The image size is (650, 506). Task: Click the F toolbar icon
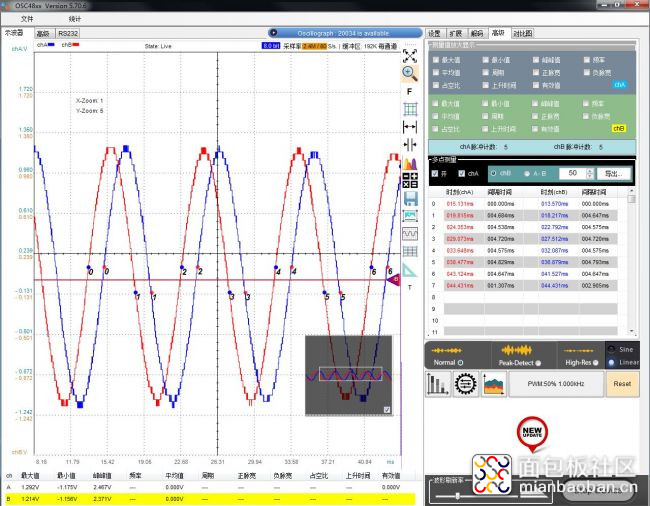pos(410,92)
